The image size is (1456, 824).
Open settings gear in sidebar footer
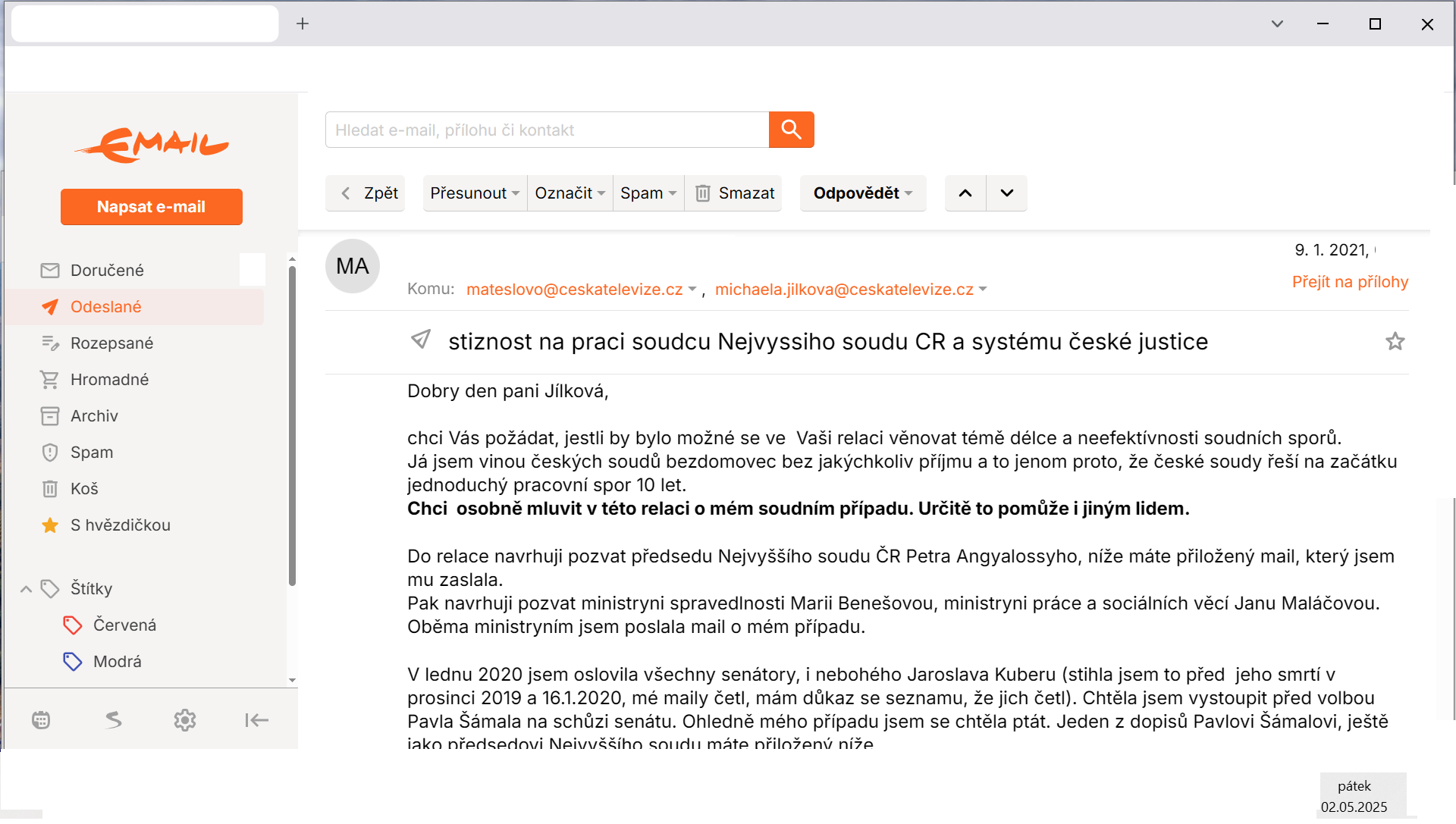coord(185,720)
